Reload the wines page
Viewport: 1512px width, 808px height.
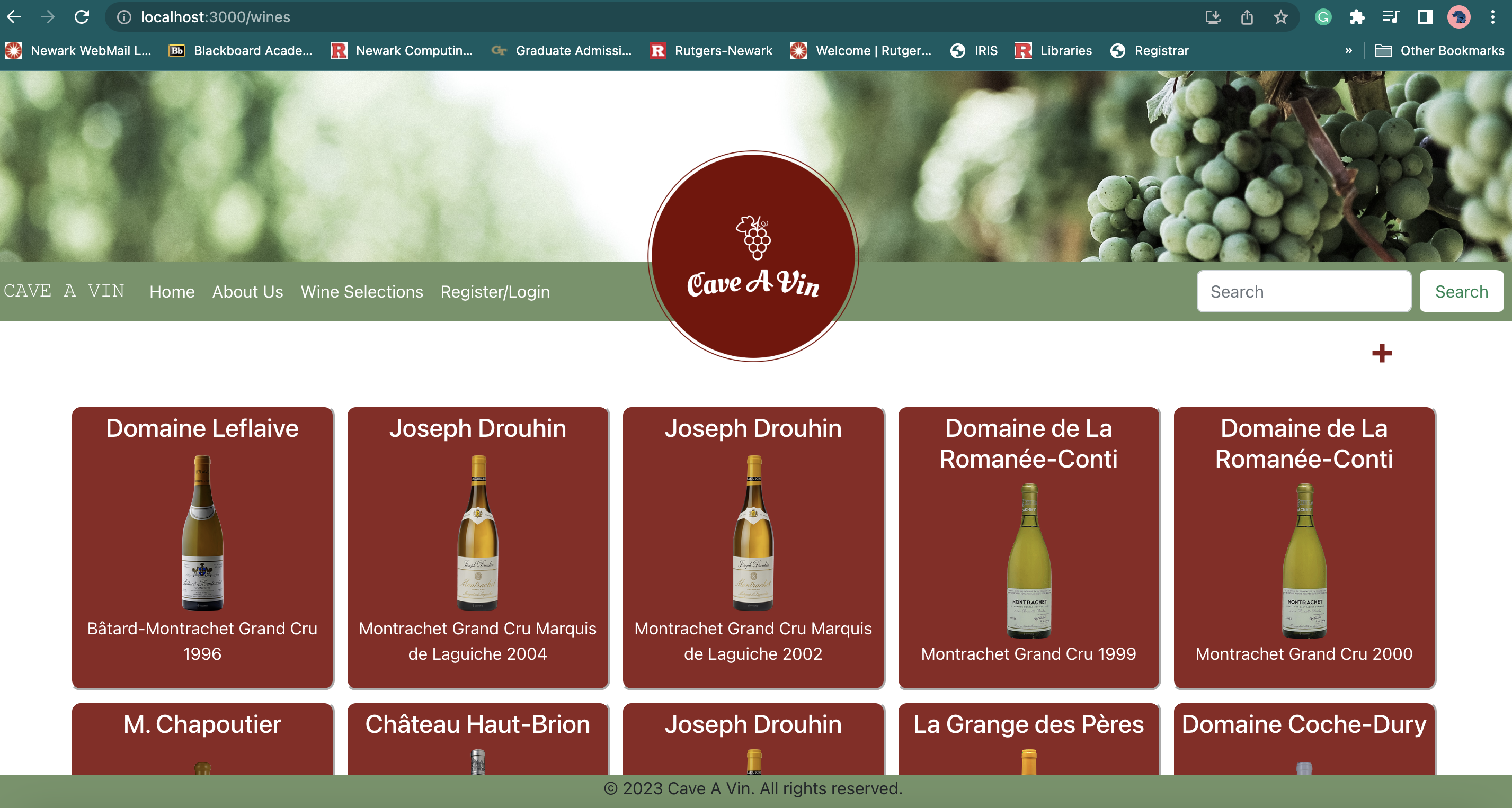tap(82, 17)
